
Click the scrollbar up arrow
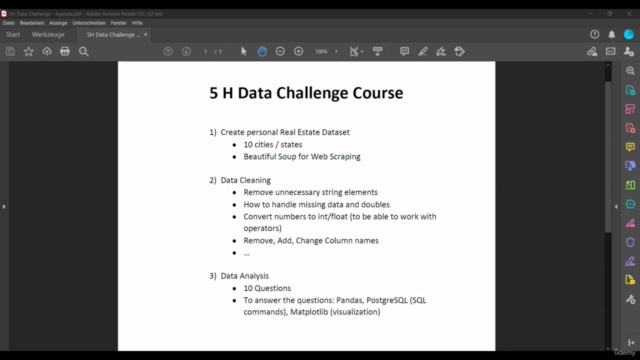pyautogui.click(x=608, y=65)
